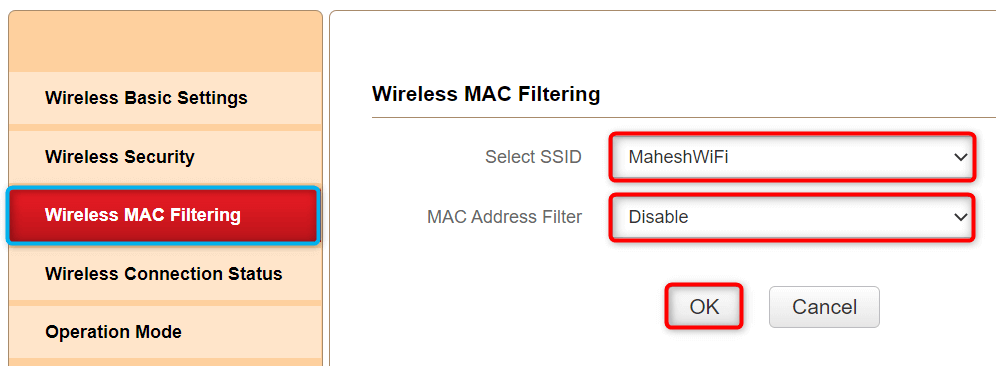Viewport: 996px width, 366px height.
Task: Expand the Select SSID dropdown
Action: coord(791,157)
